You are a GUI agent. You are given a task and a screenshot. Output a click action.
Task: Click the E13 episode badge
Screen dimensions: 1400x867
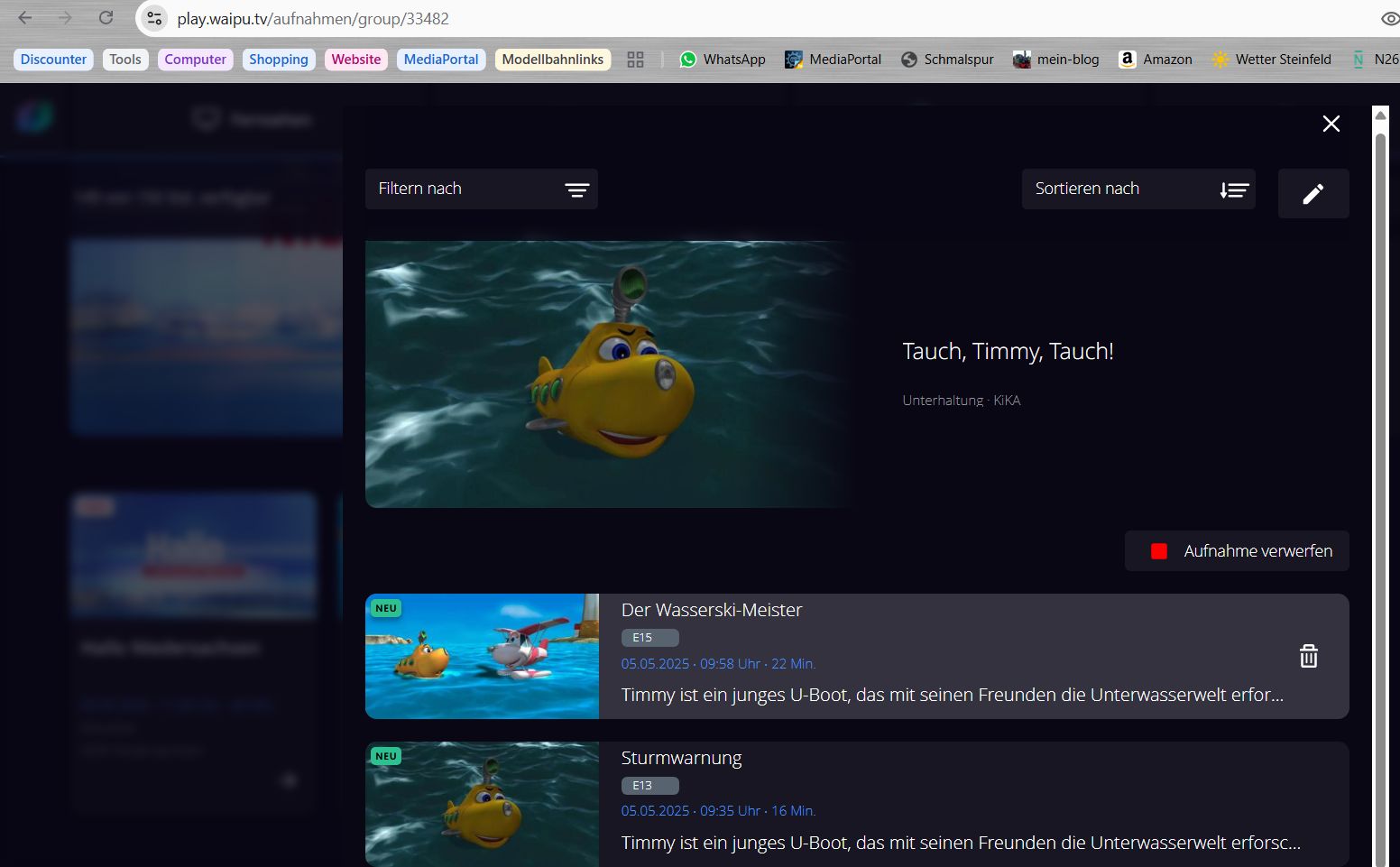click(649, 785)
